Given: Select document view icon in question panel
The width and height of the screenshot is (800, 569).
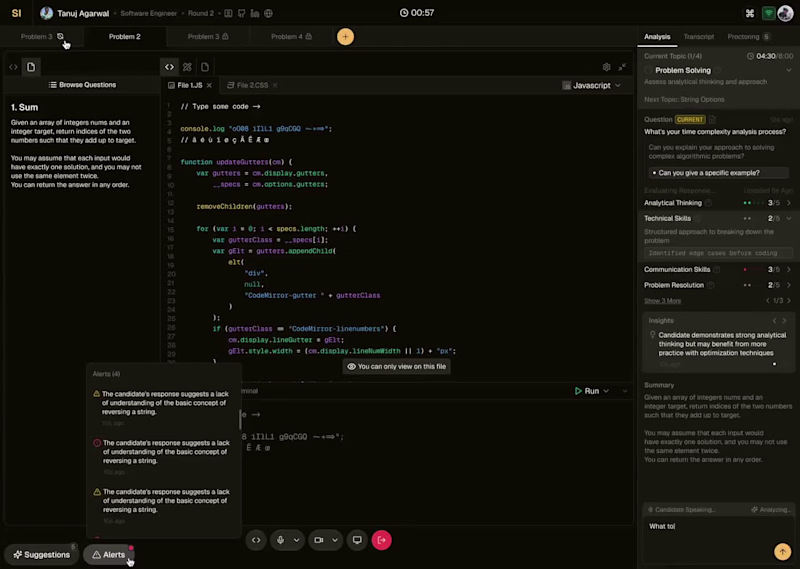Looking at the screenshot, I should point(31,67).
